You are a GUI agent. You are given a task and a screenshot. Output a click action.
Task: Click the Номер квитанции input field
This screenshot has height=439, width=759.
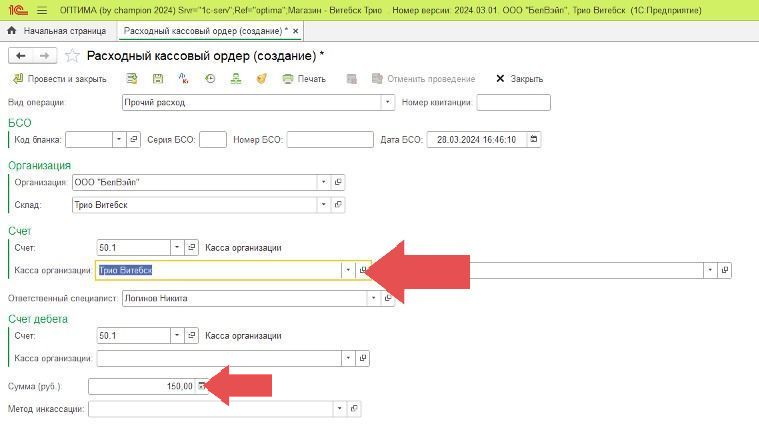point(513,102)
